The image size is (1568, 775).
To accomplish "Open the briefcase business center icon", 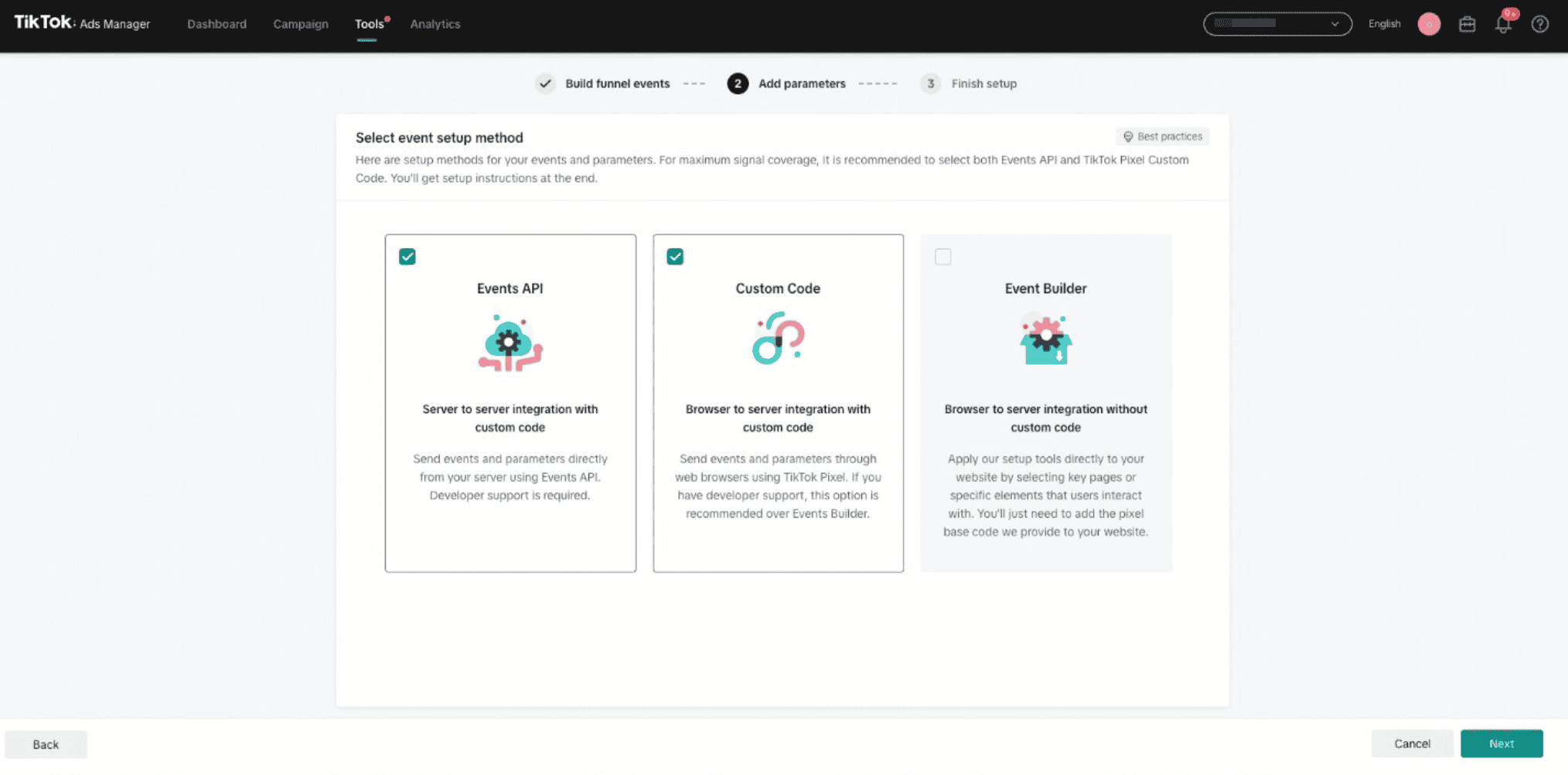I will coord(1467,24).
